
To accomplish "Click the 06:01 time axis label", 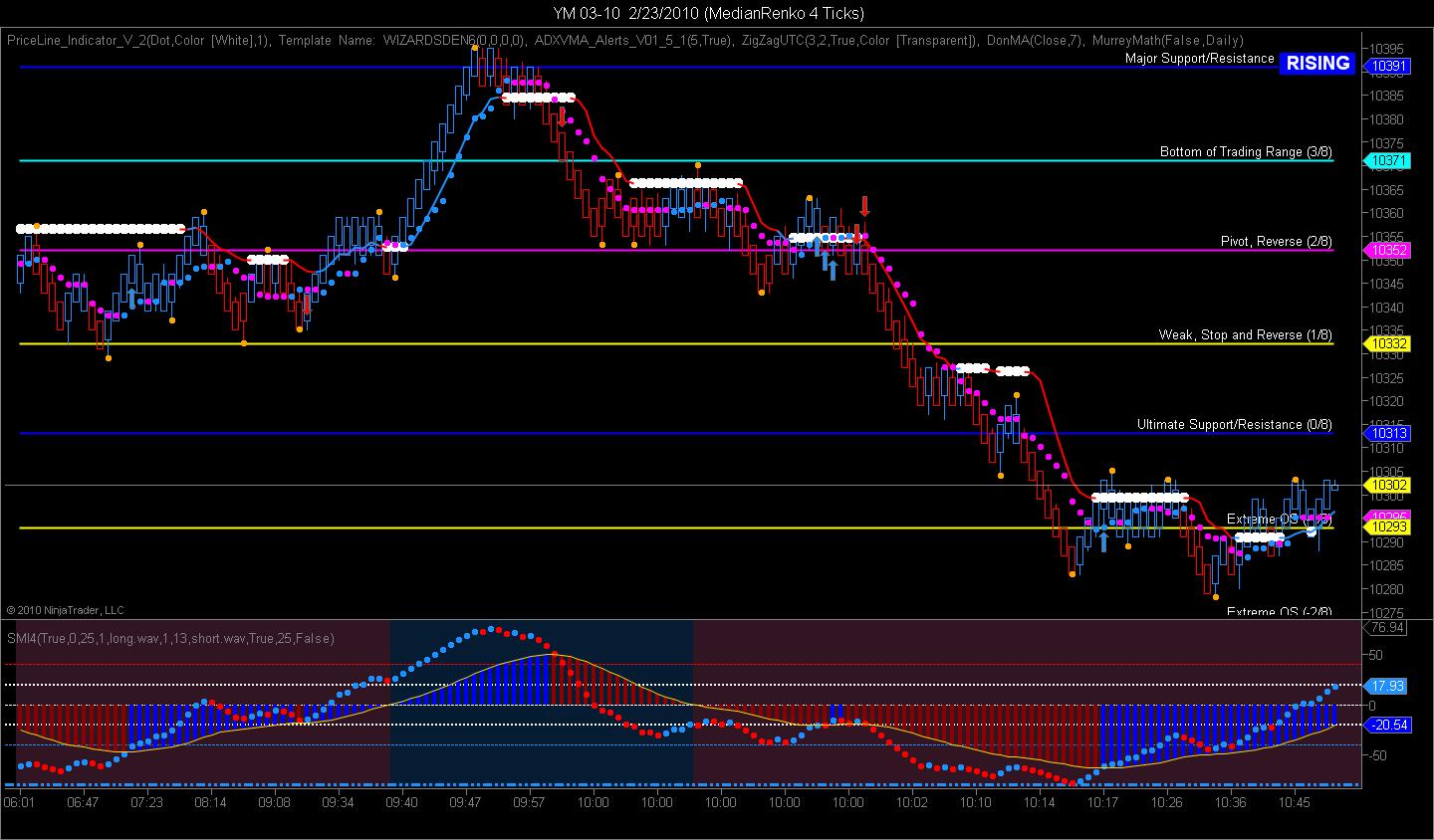I will pos(20,801).
